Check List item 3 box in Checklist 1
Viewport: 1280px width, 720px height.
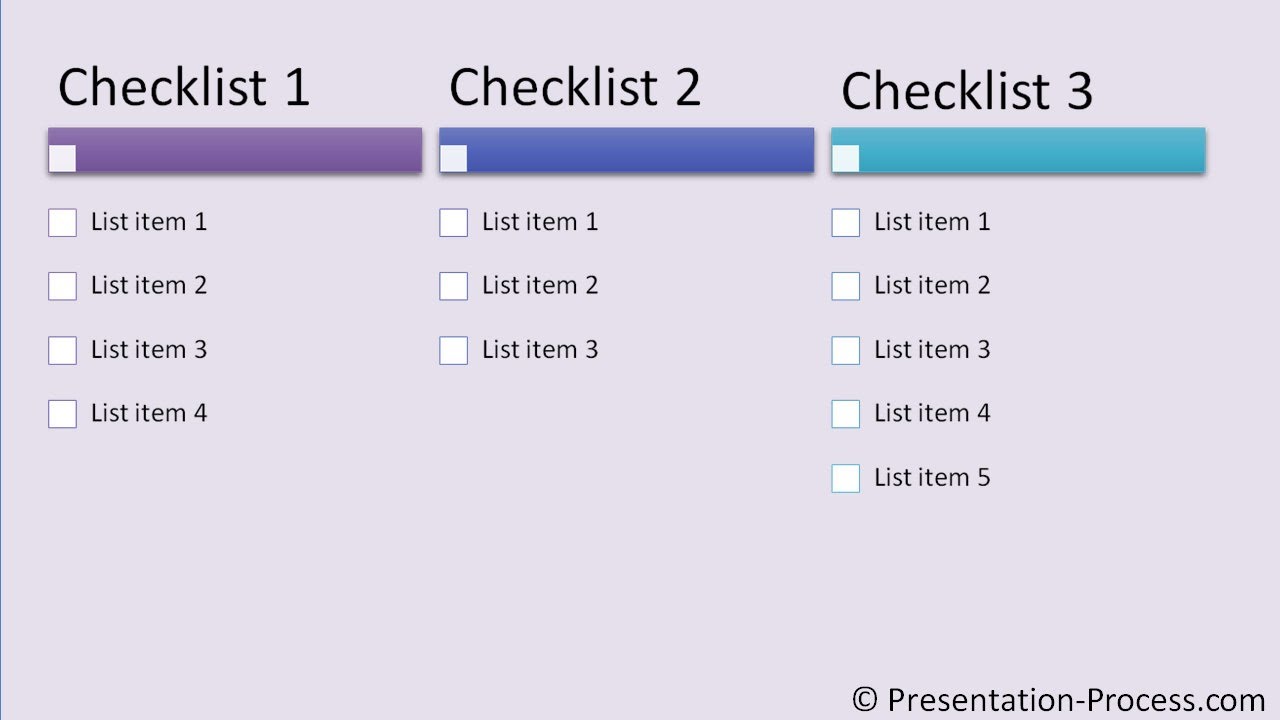point(62,351)
